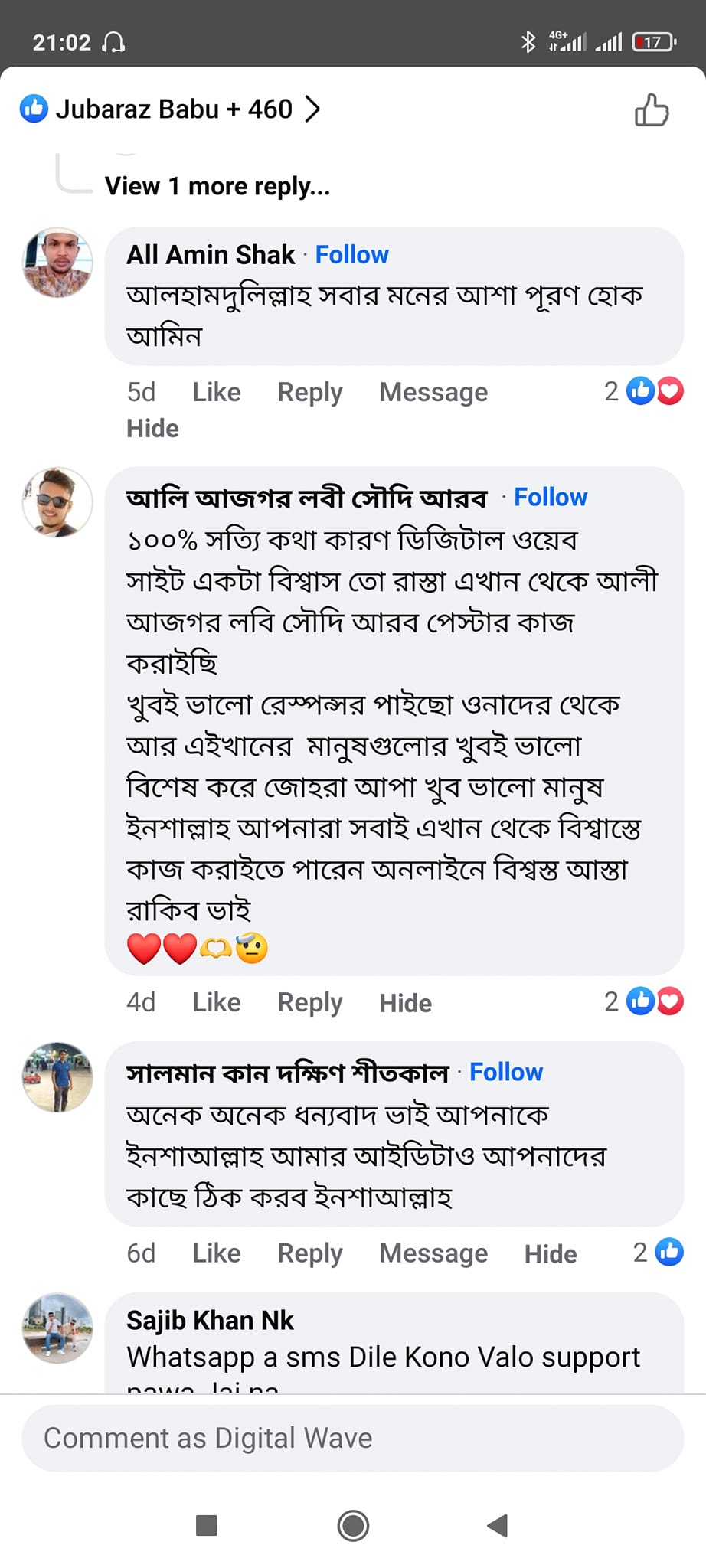This screenshot has width=706, height=1568.
Task: Message All Amin Shak
Action: 433,392
